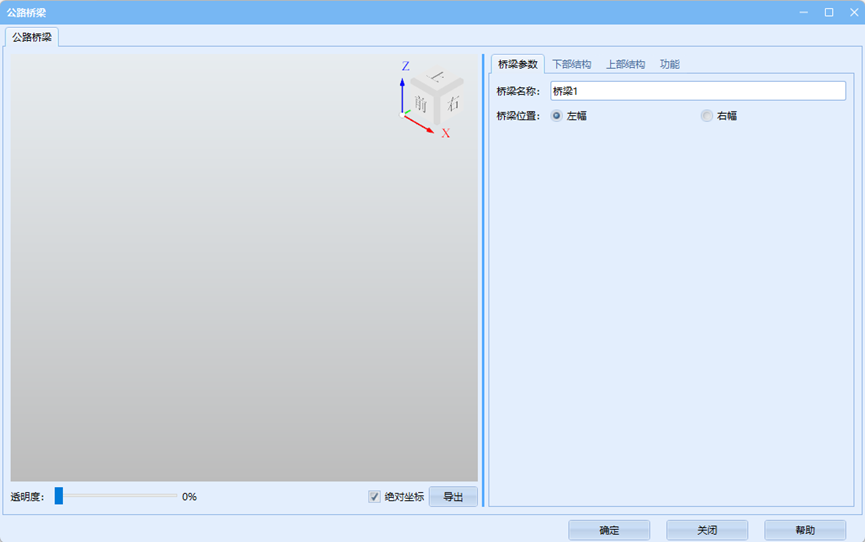Click the white origin point of axes
This screenshot has width=865, height=542.
click(x=403, y=116)
